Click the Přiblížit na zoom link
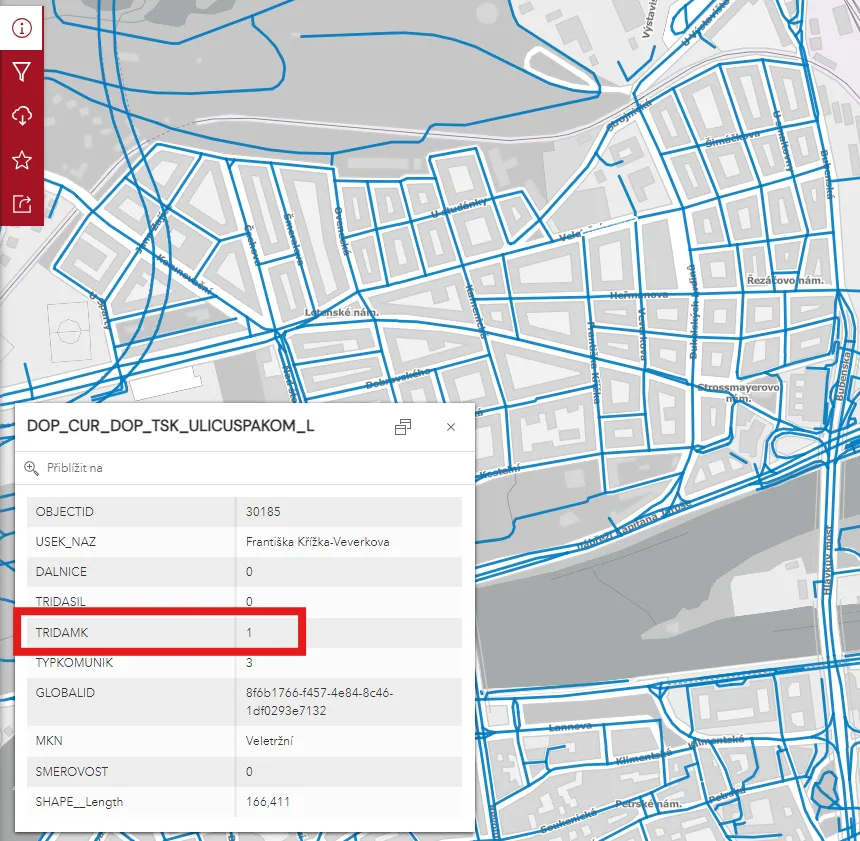860x841 pixels. click(x=74, y=468)
